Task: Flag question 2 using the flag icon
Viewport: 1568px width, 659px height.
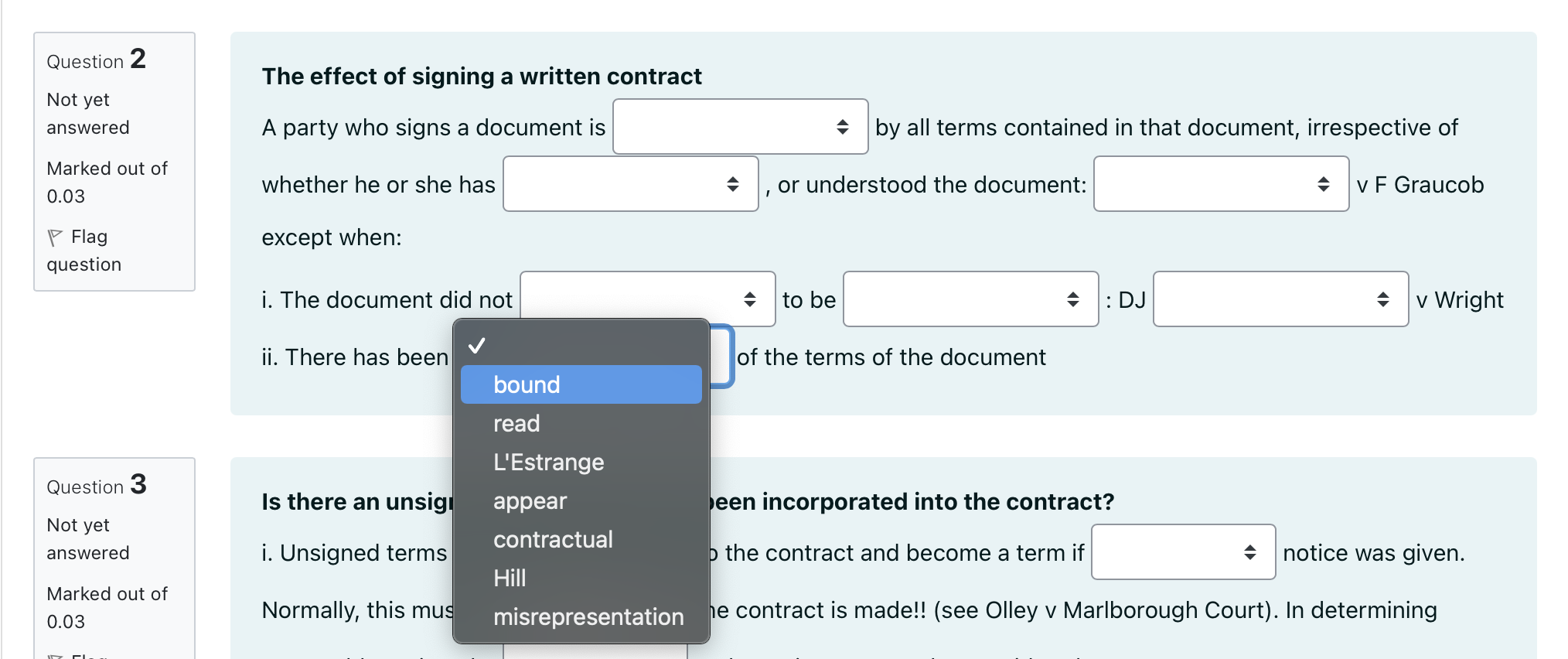Action: point(55,237)
